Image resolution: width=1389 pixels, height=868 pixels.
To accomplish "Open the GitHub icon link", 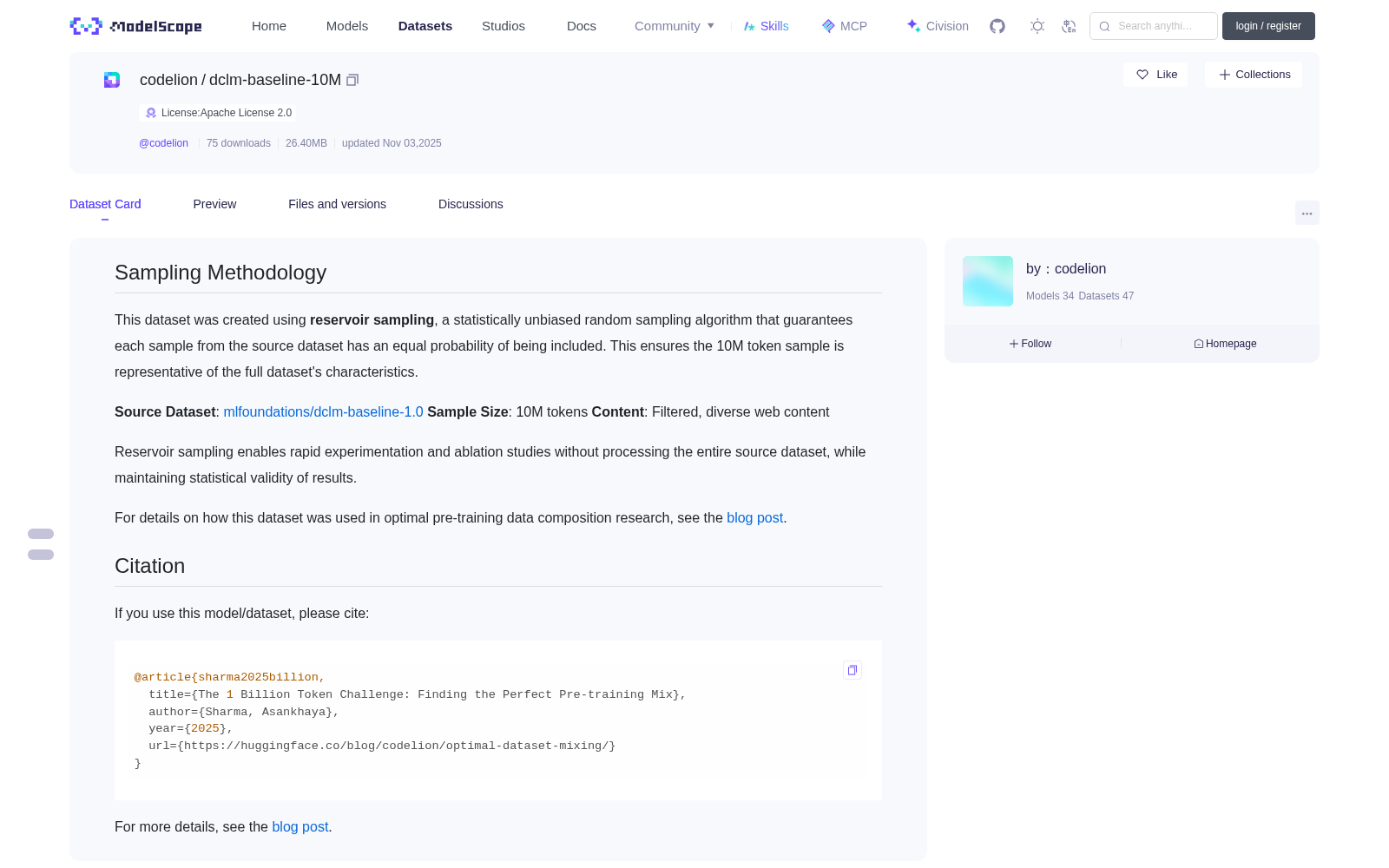I will [997, 26].
